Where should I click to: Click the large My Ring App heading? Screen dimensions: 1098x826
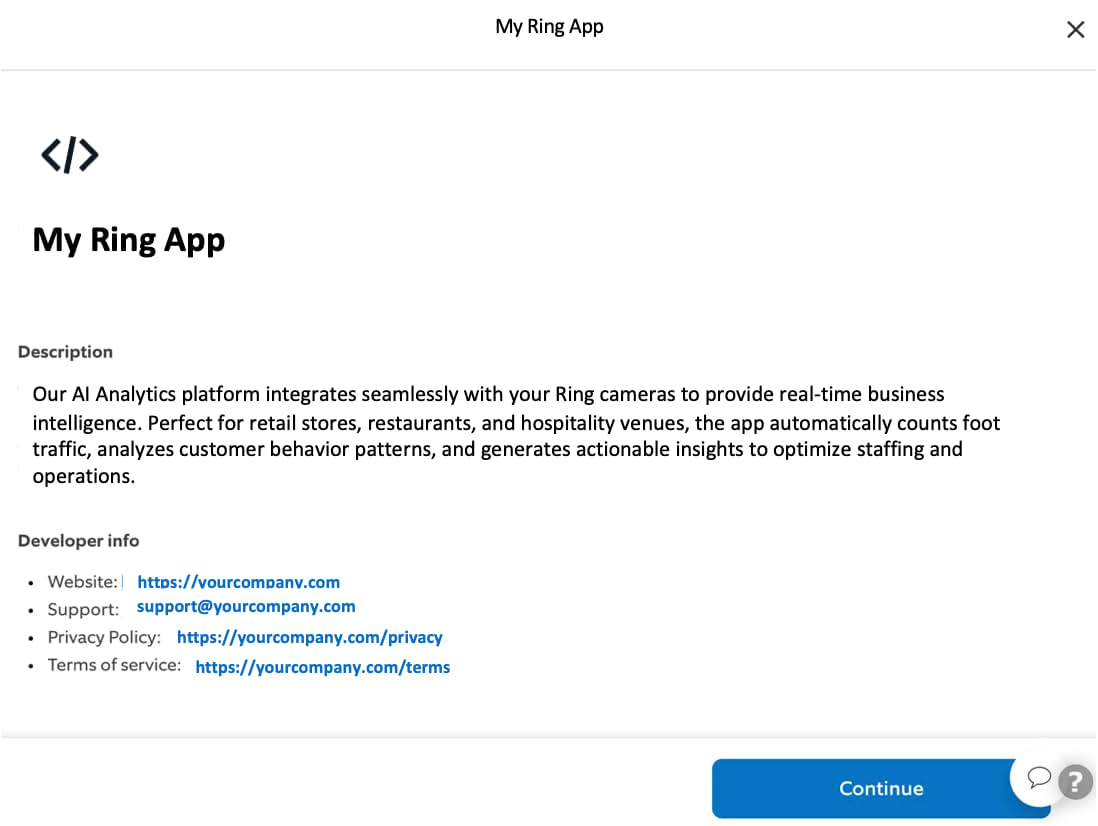(x=129, y=240)
